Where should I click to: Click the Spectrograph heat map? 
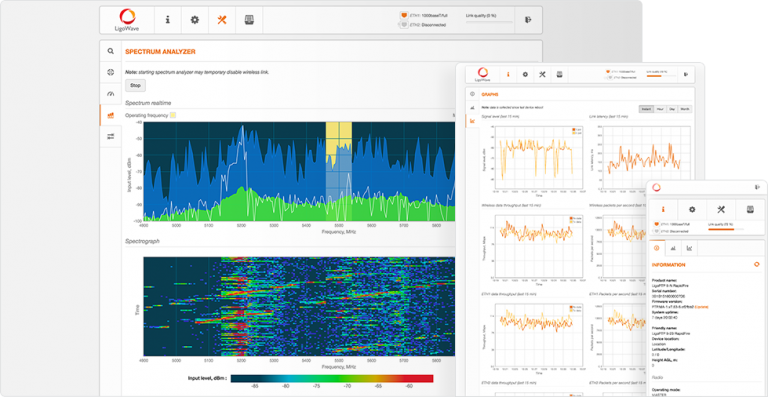[x=299, y=306]
